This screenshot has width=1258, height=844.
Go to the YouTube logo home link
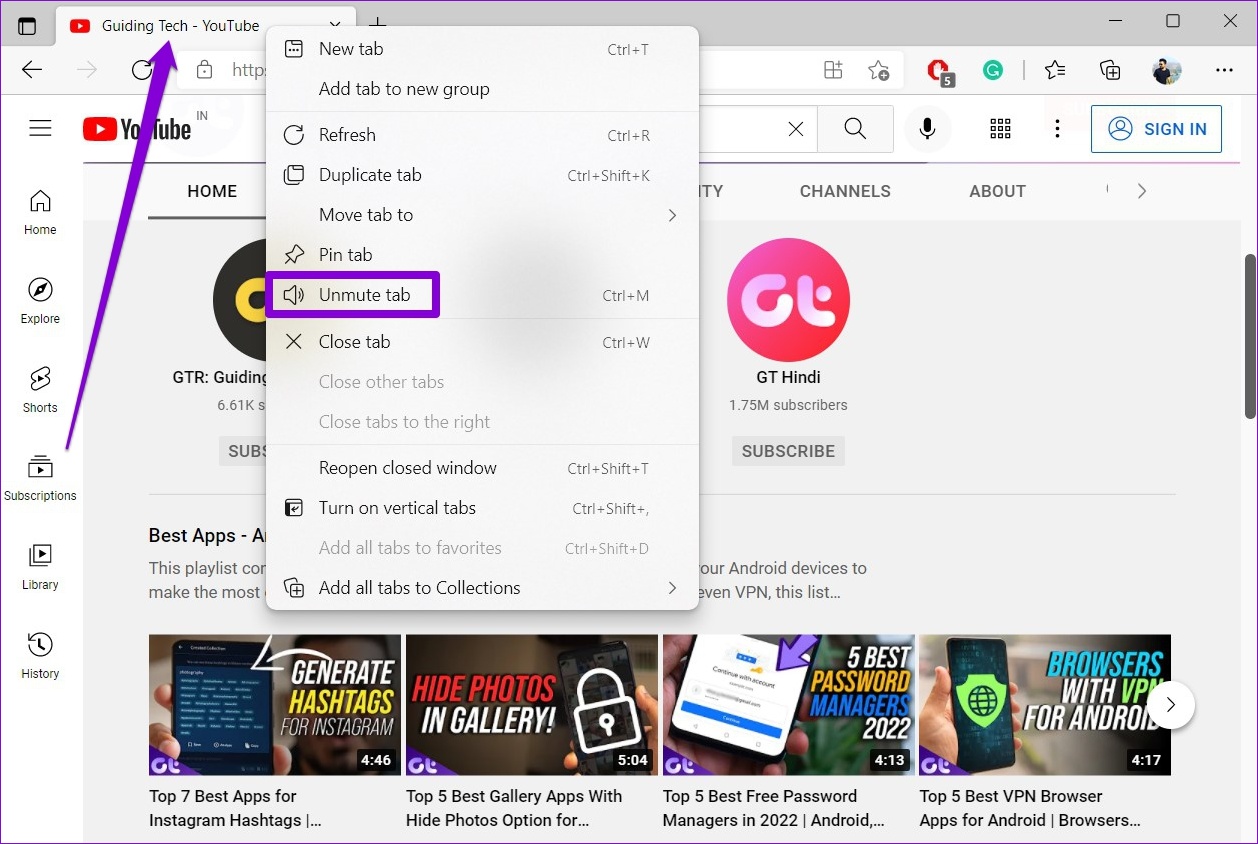[137, 129]
